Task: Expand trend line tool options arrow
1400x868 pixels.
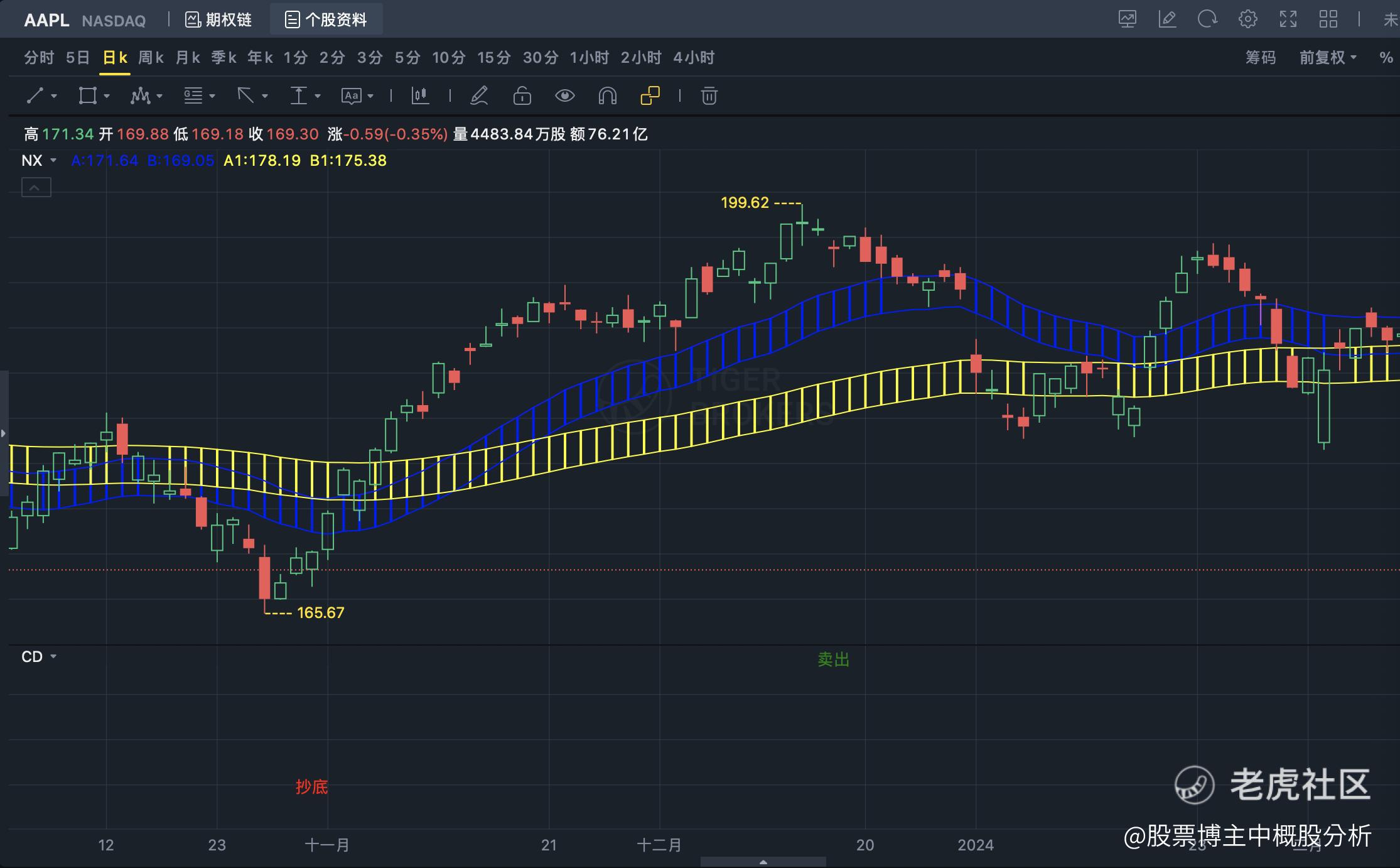Action: (54, 96)
